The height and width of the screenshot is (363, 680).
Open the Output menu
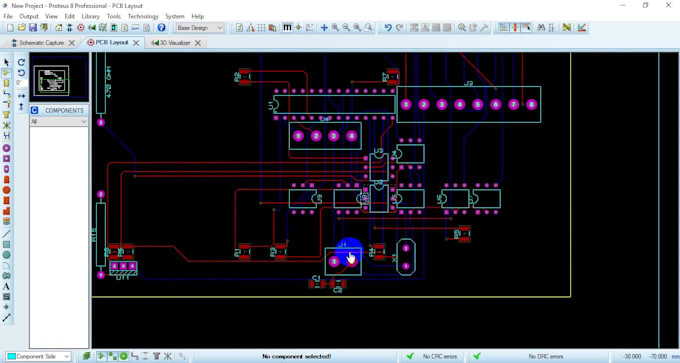(29, 16)
